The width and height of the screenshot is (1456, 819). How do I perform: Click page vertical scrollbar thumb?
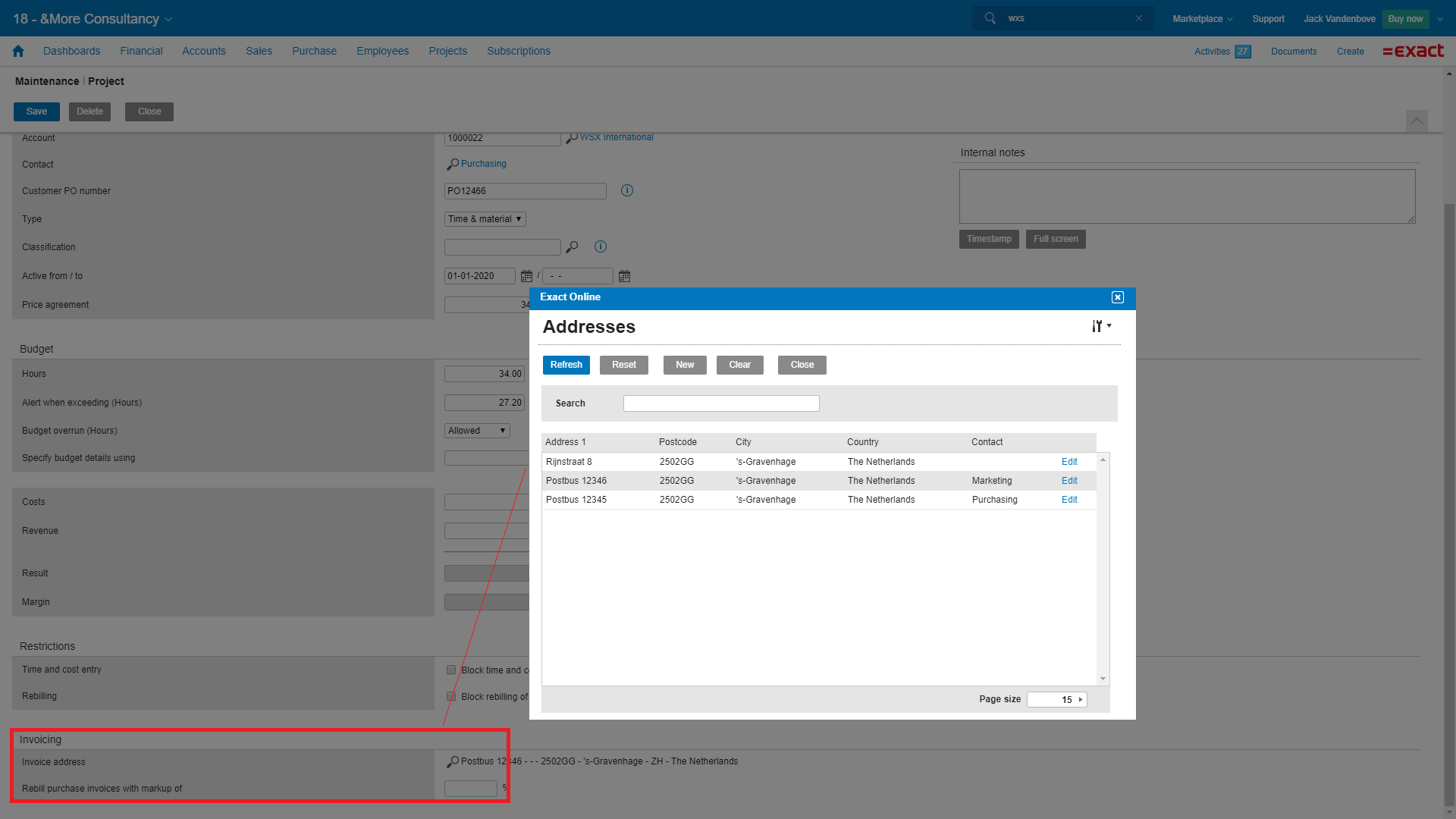tap(1449, 504)
